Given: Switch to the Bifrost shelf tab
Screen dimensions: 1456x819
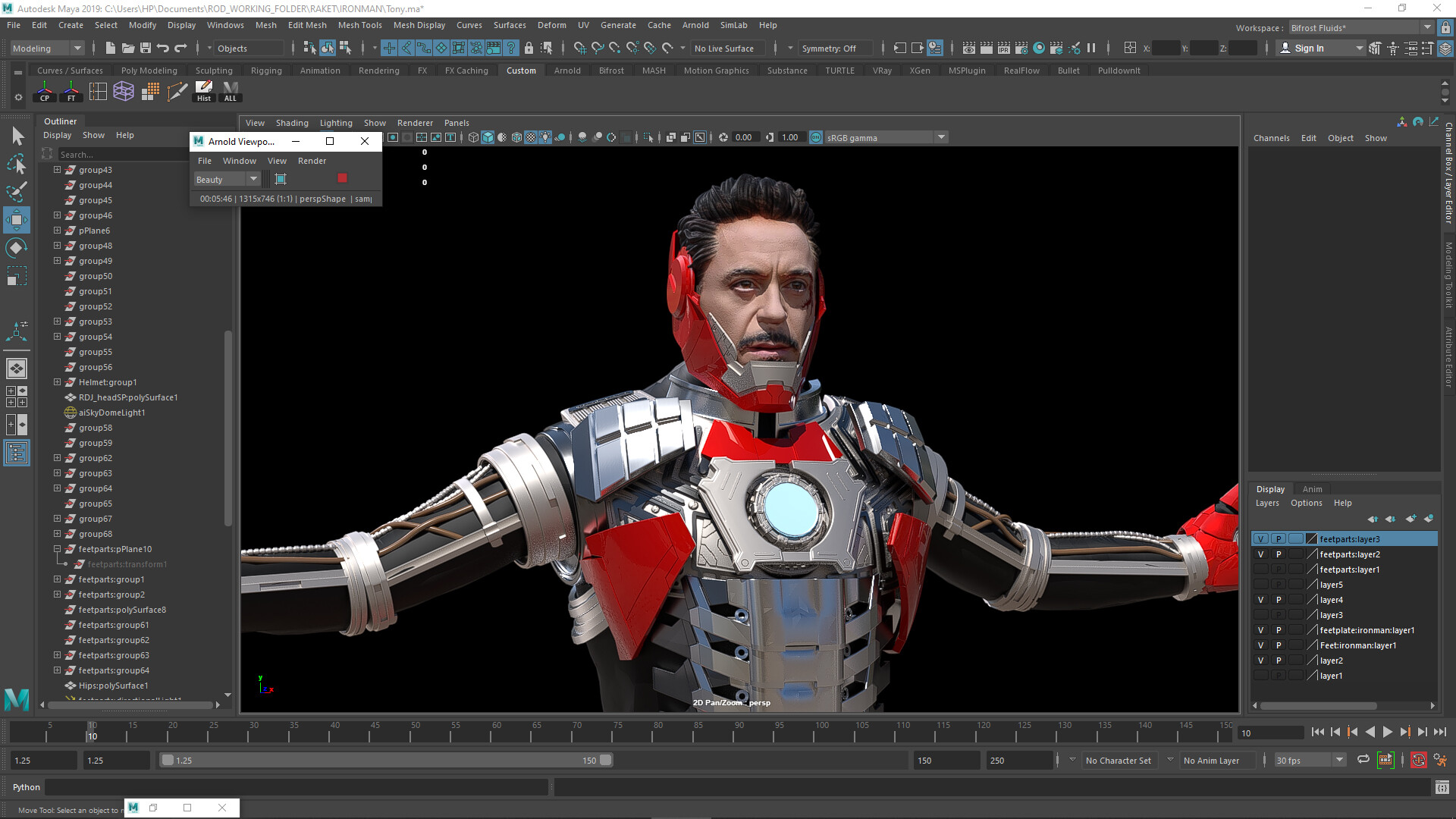Looking at the screenshot, I should click(611, 70).
